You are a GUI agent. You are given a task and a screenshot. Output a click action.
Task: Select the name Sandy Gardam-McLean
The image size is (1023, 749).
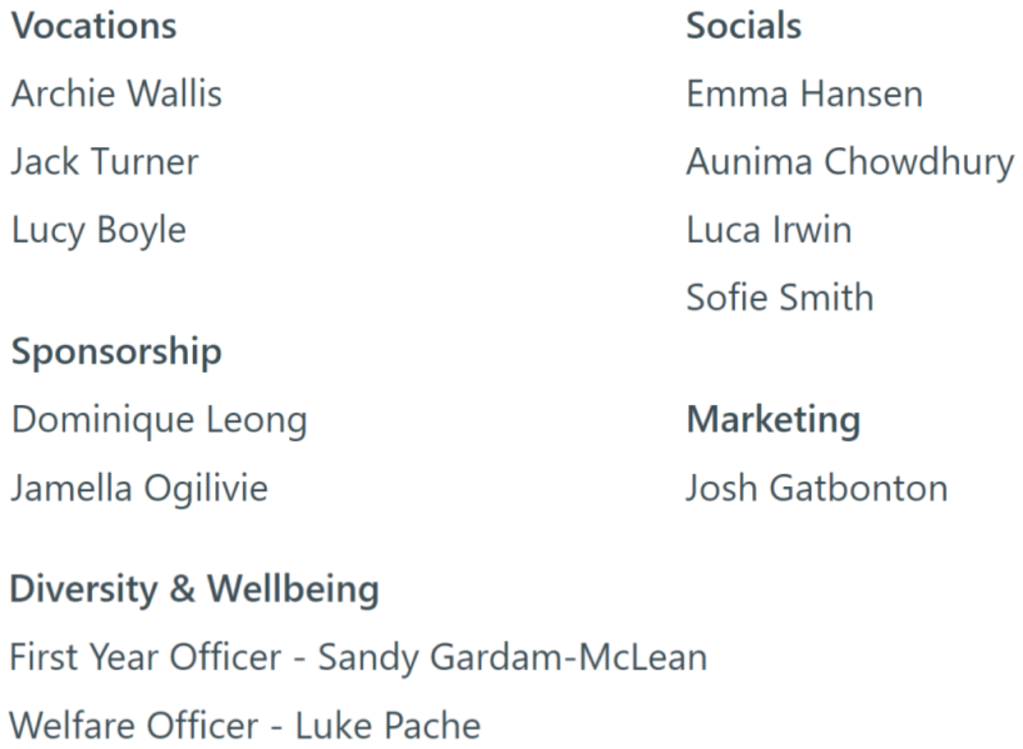click(512, 658)
